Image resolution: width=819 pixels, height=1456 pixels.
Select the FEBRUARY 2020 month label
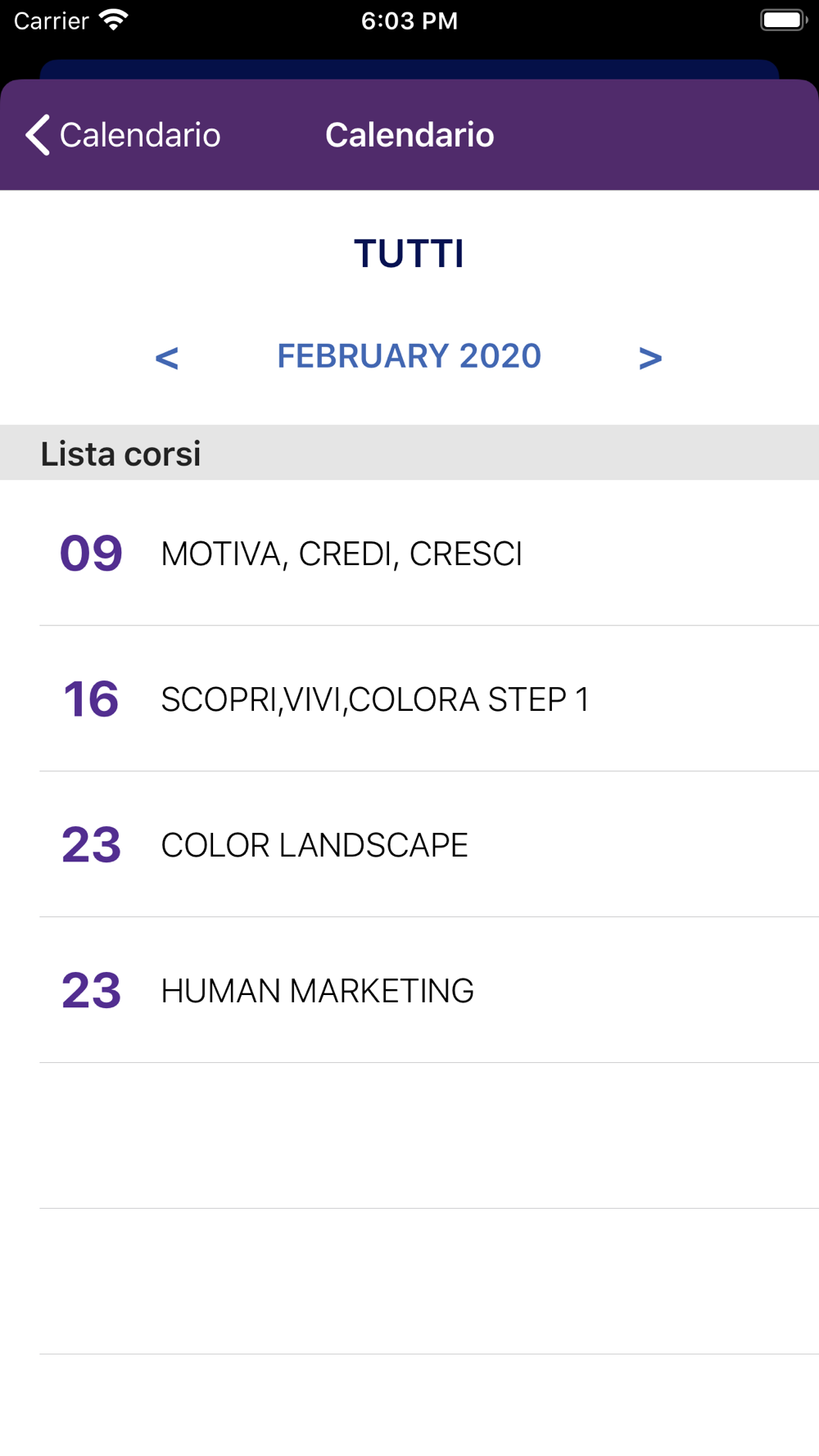[409, 356]
